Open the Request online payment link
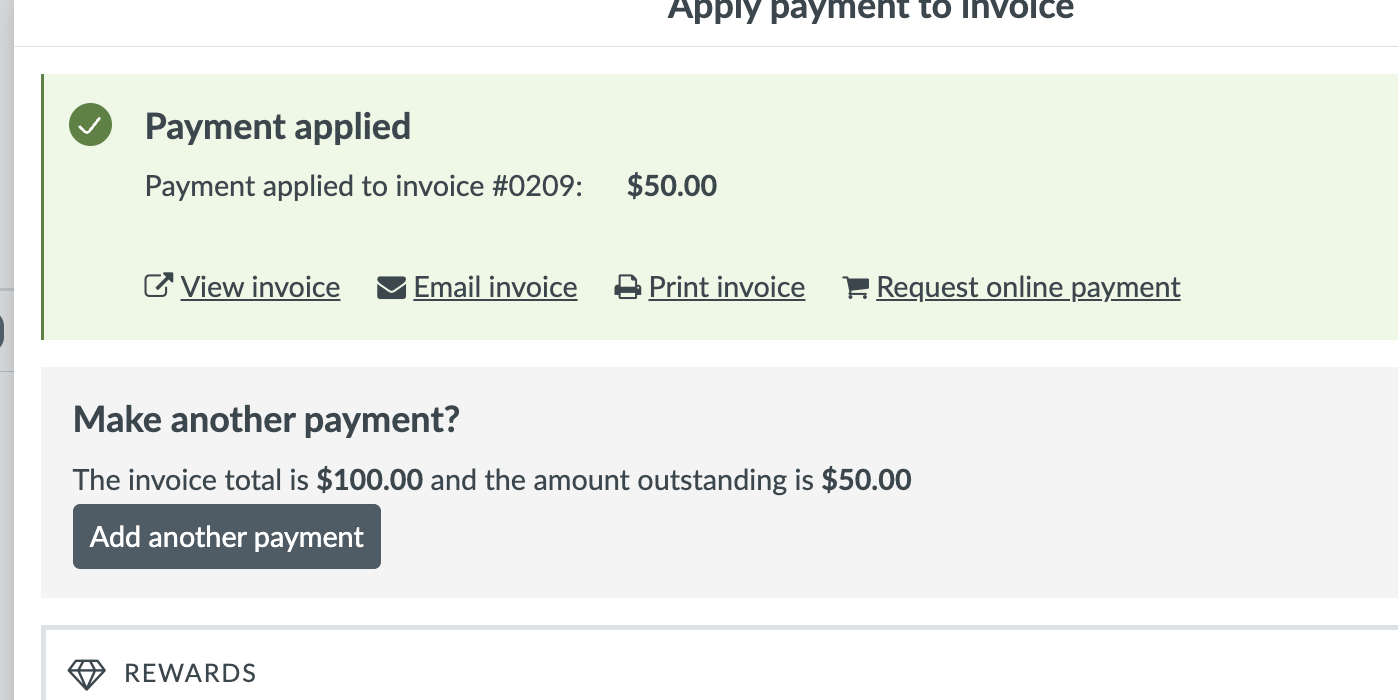Image resolution: width=1398 pixels, height=700 pixels. [x=1028, y=288]
